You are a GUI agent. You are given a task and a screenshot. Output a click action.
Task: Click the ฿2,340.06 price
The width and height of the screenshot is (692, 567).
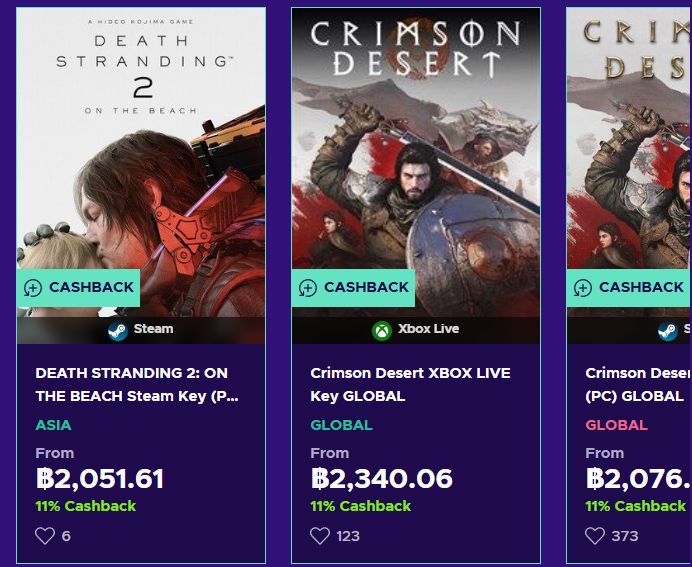point(382,479)
